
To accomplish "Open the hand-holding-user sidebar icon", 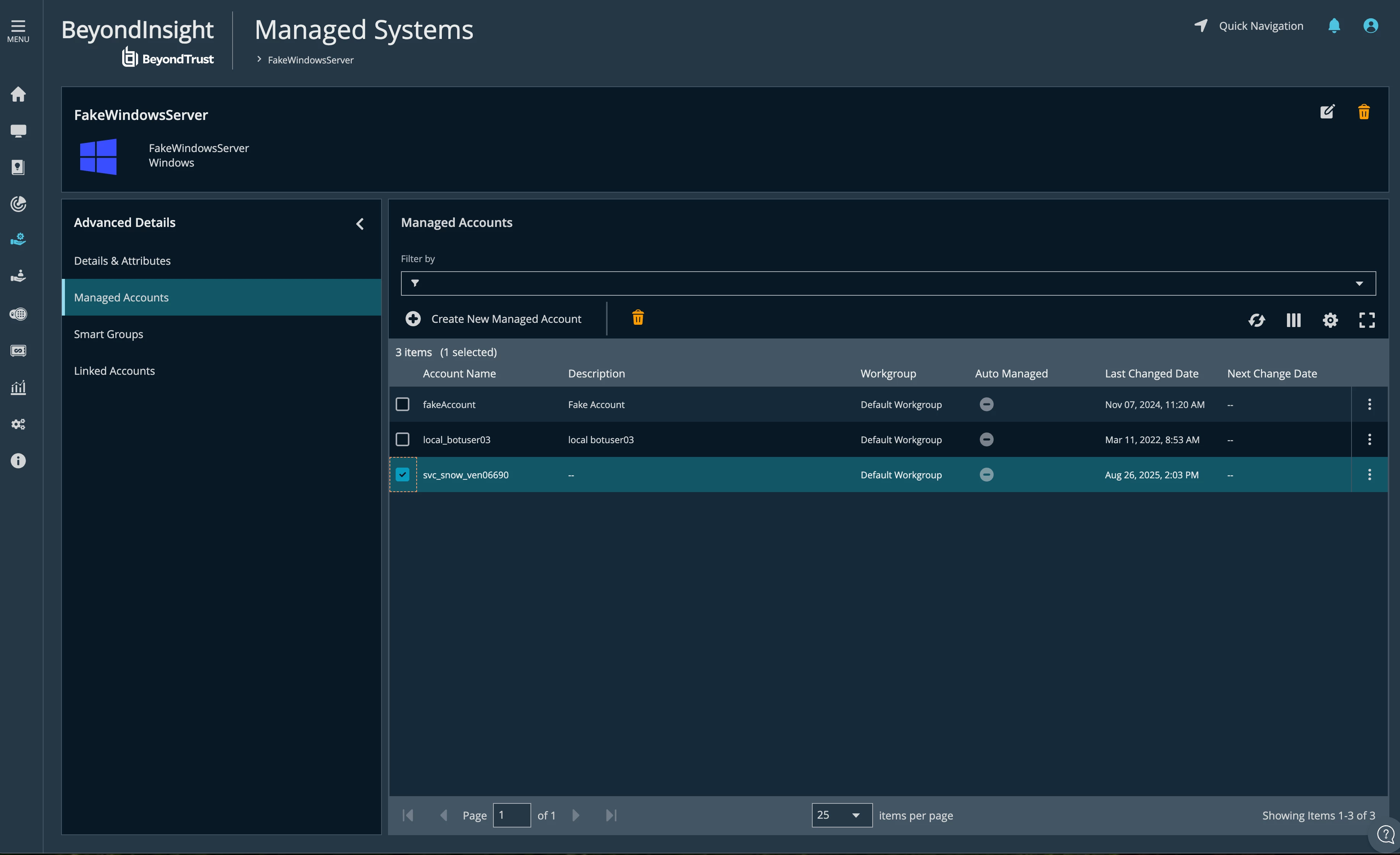I will (x=18, y=276).
